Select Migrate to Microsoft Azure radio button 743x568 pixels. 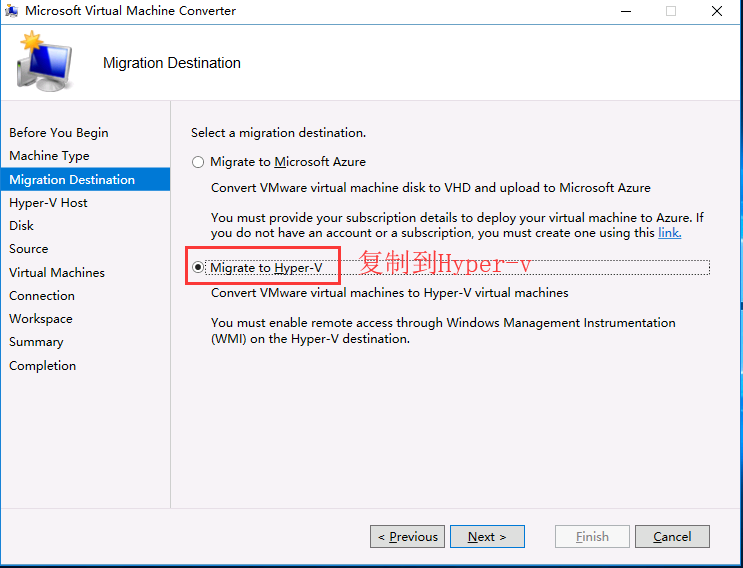198,162
